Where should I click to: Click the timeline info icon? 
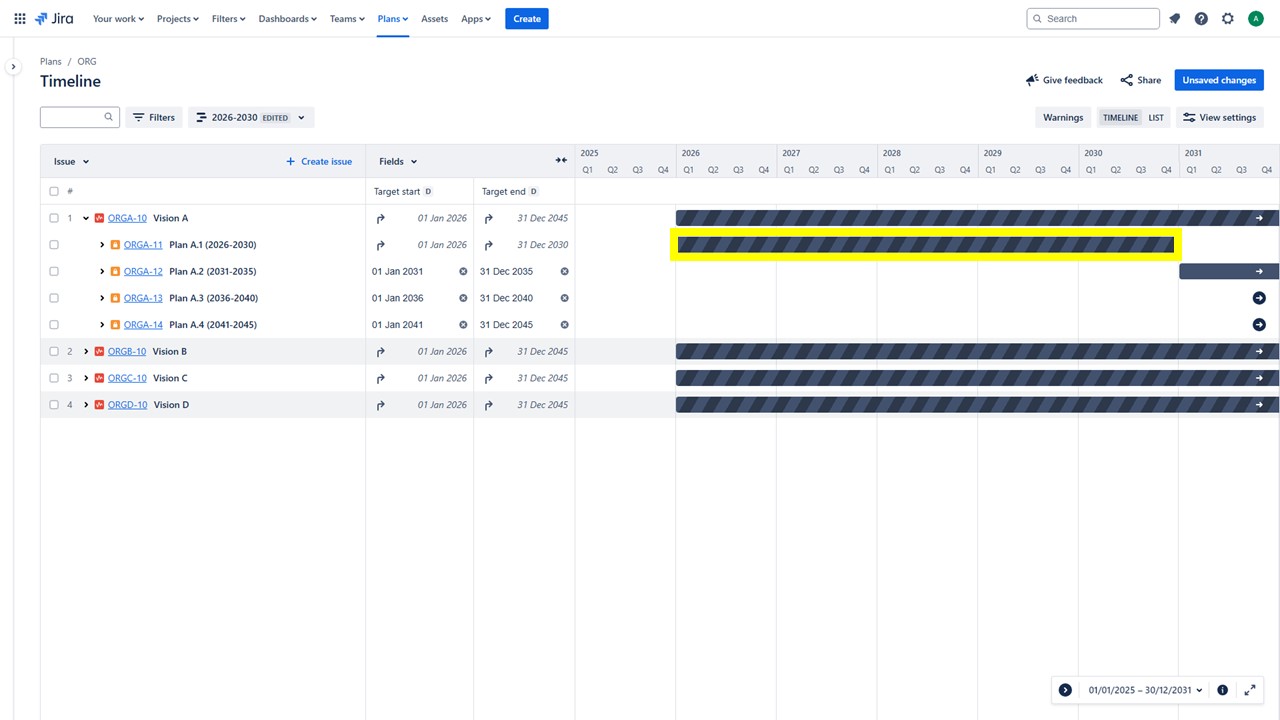pyautogui.click(x=1222, y=690)
